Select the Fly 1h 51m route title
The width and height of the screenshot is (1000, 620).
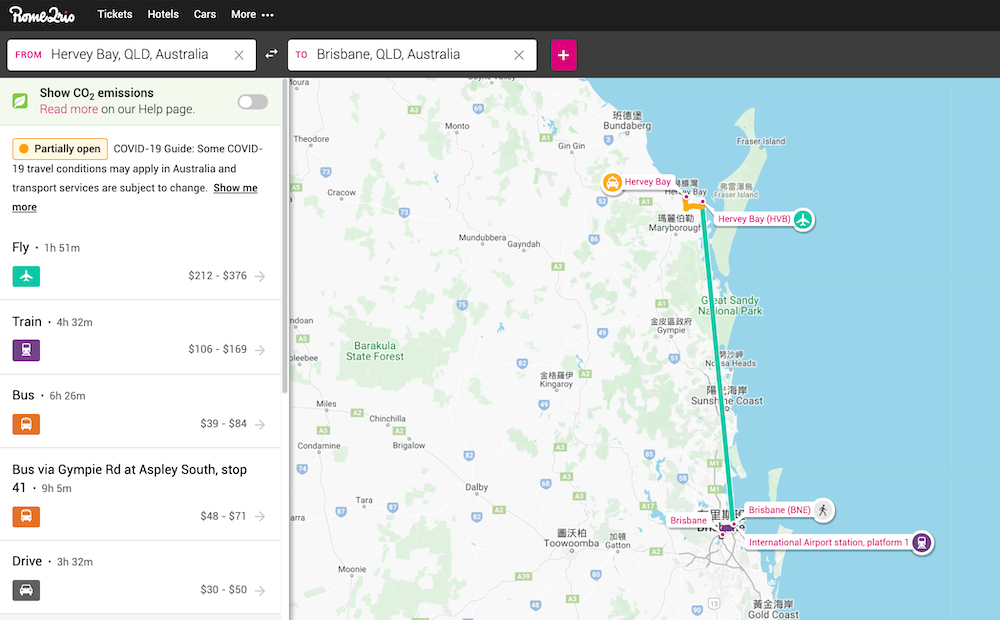coord(46,247)
